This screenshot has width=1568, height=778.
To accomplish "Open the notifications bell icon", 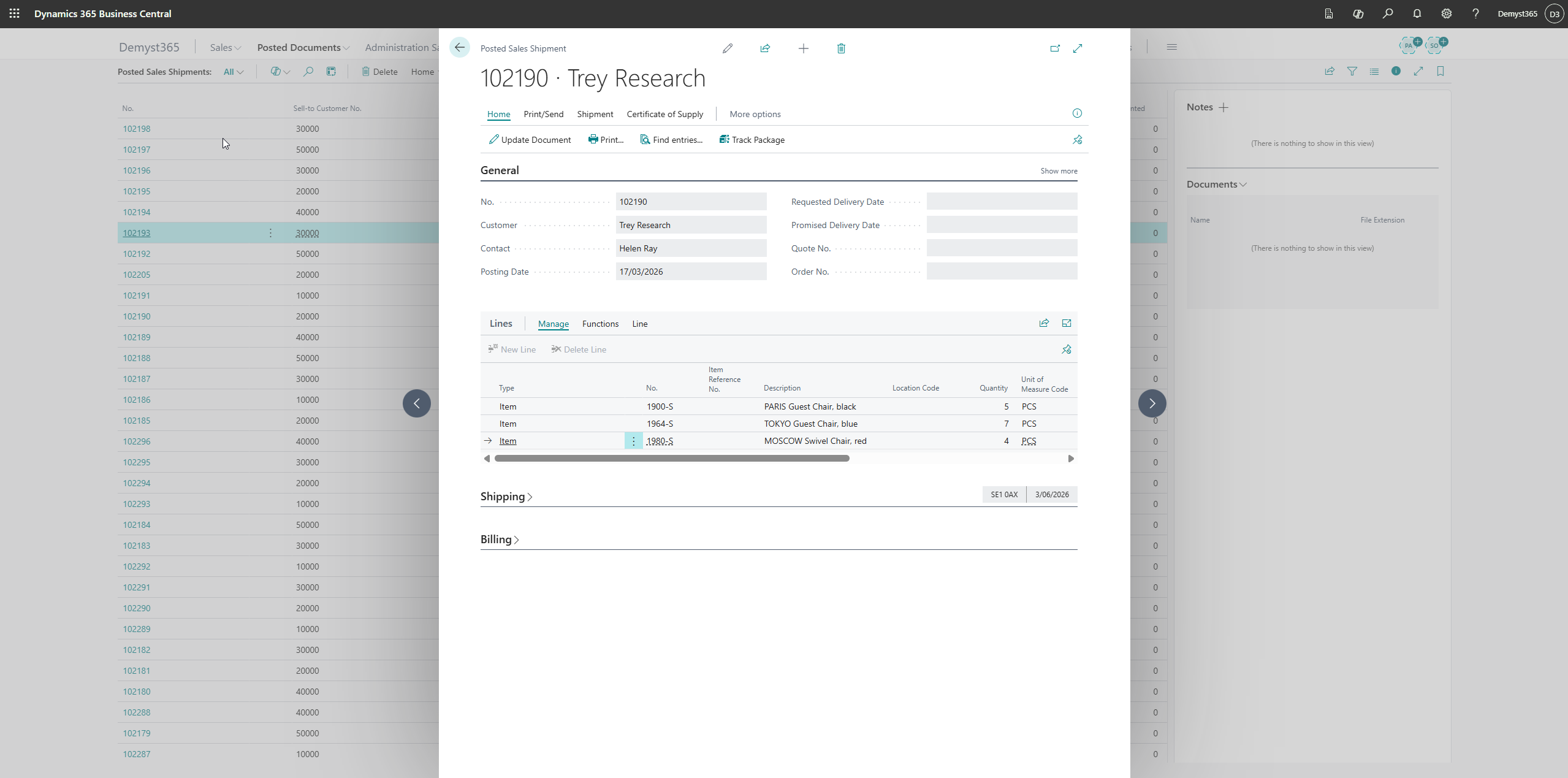I will point(1417,13).
